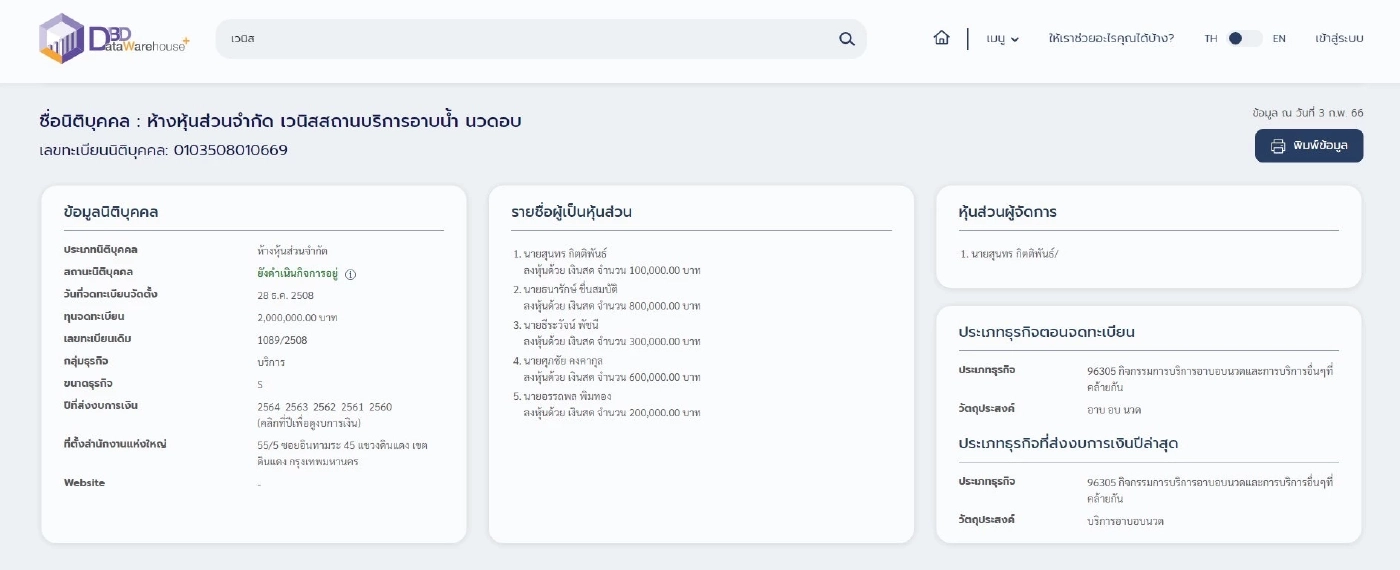The image size is (1400, 570).
Task: Open the 2560 financial statement year
Action: coord(381,406)
